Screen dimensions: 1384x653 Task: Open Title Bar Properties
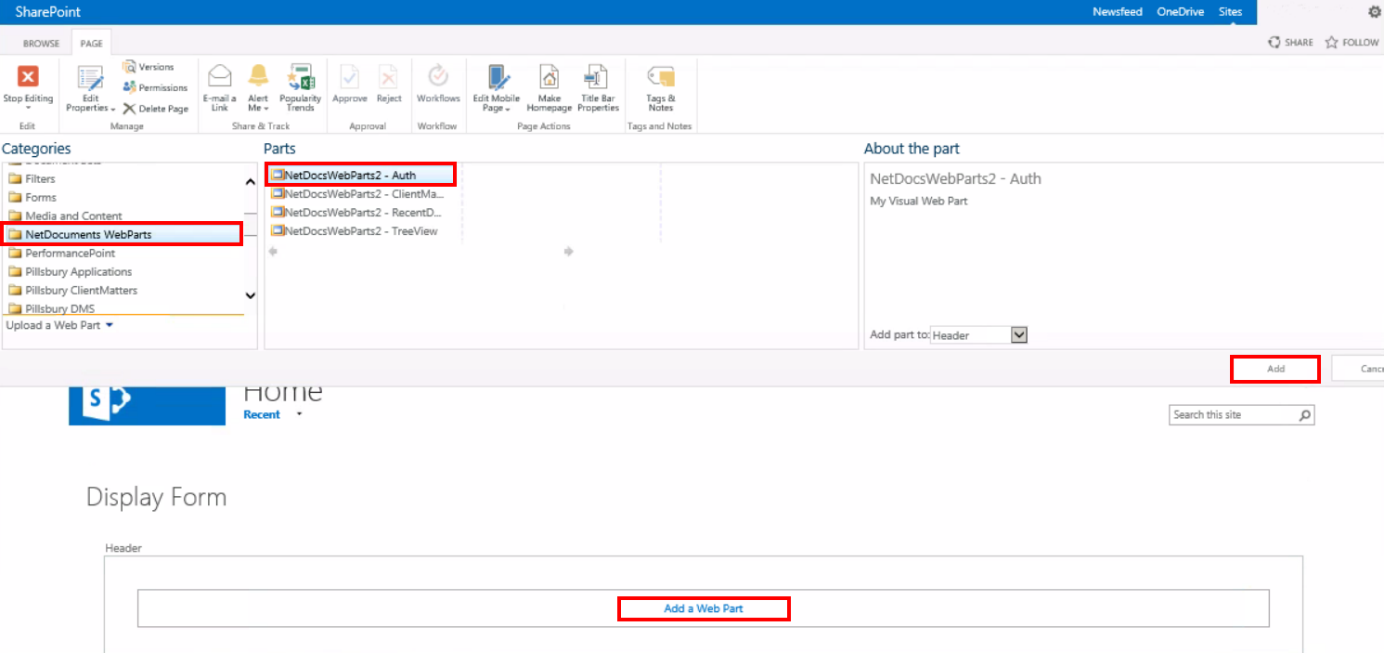[x=598, y=89]
